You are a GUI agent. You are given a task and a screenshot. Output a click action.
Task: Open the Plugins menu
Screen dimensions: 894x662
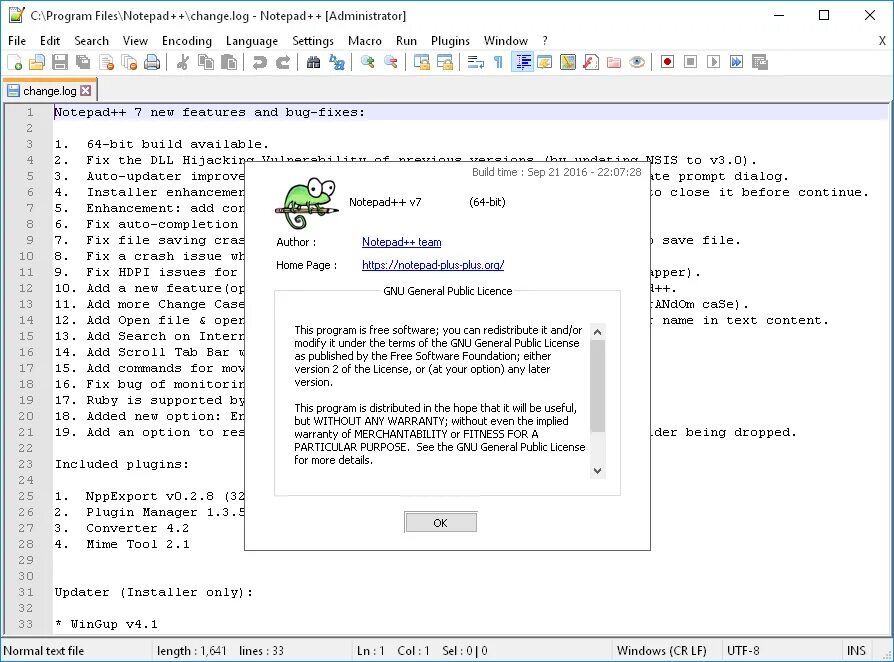click(x=450, y=40)
